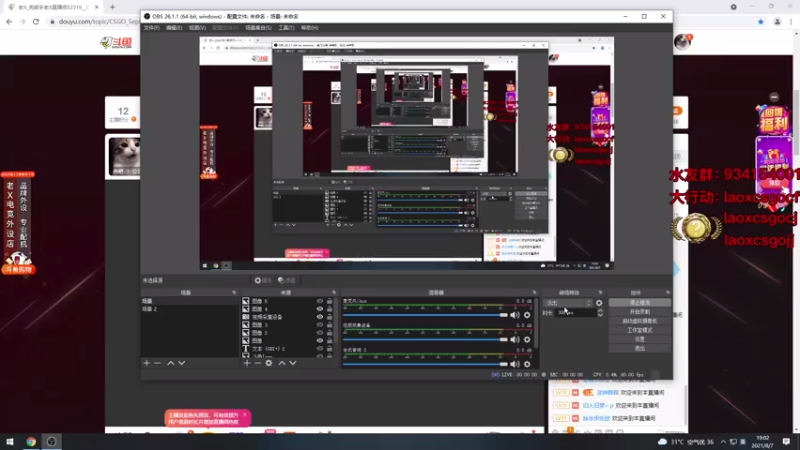Open transition properties gear icon
Image resolution: width=800 pixels, height=450 pixels.
point(599,303)
